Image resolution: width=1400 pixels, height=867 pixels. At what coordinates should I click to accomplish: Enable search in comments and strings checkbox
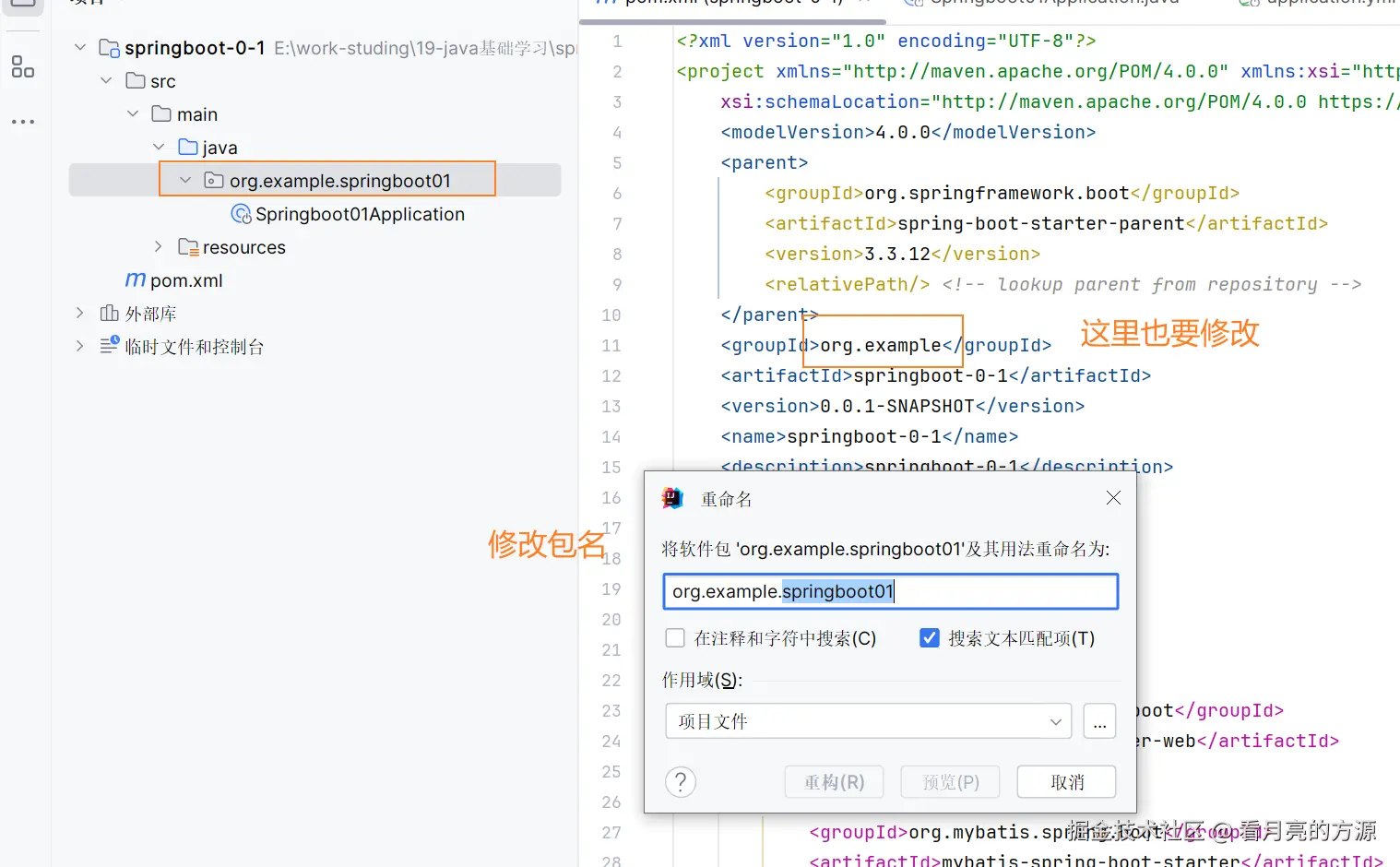675,638
